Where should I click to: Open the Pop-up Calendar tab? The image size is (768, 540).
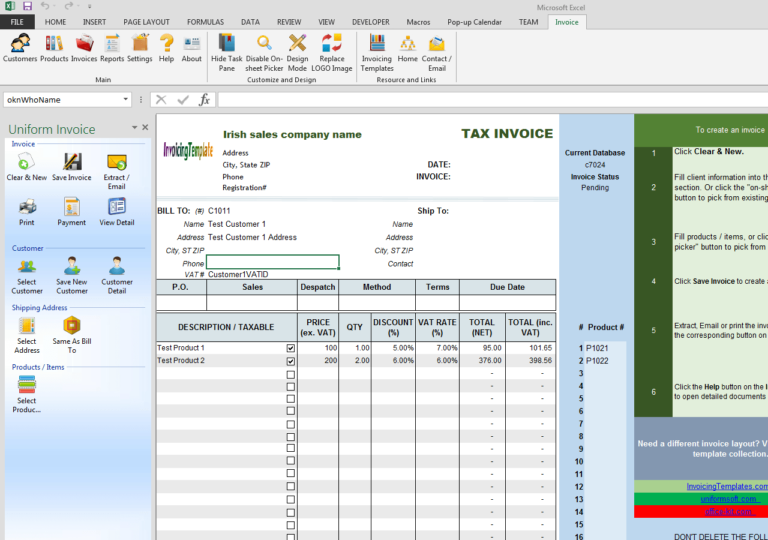tap(475, 21)
